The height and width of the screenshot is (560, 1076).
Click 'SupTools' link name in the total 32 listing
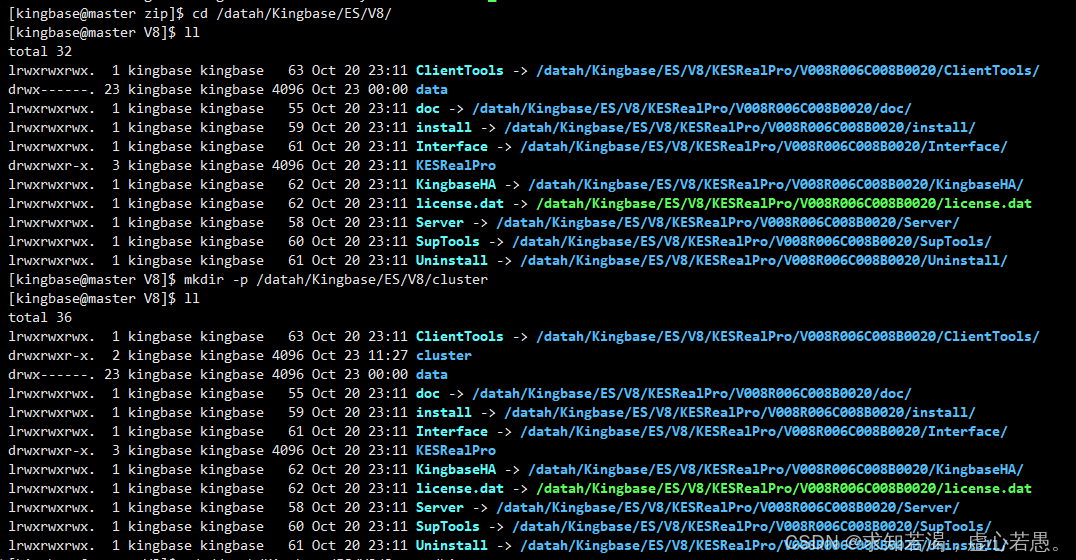(x=447, y=242)
